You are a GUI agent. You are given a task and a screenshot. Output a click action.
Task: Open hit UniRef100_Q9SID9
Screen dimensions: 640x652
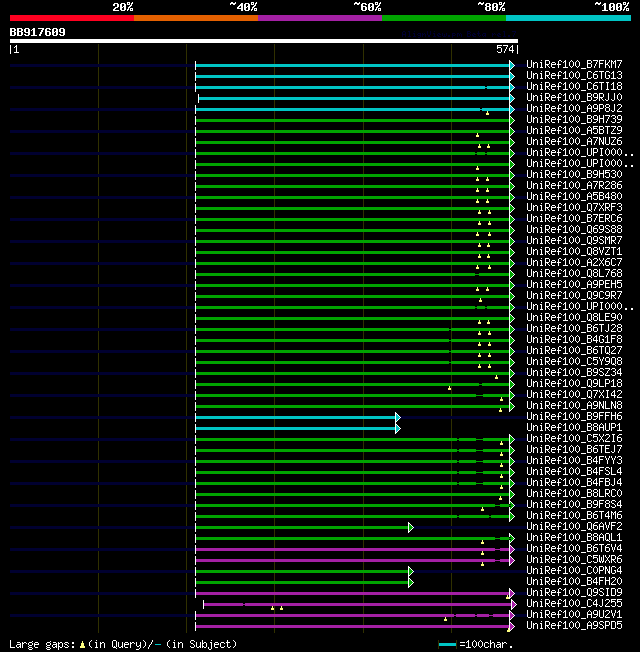(x=574, y=593)
